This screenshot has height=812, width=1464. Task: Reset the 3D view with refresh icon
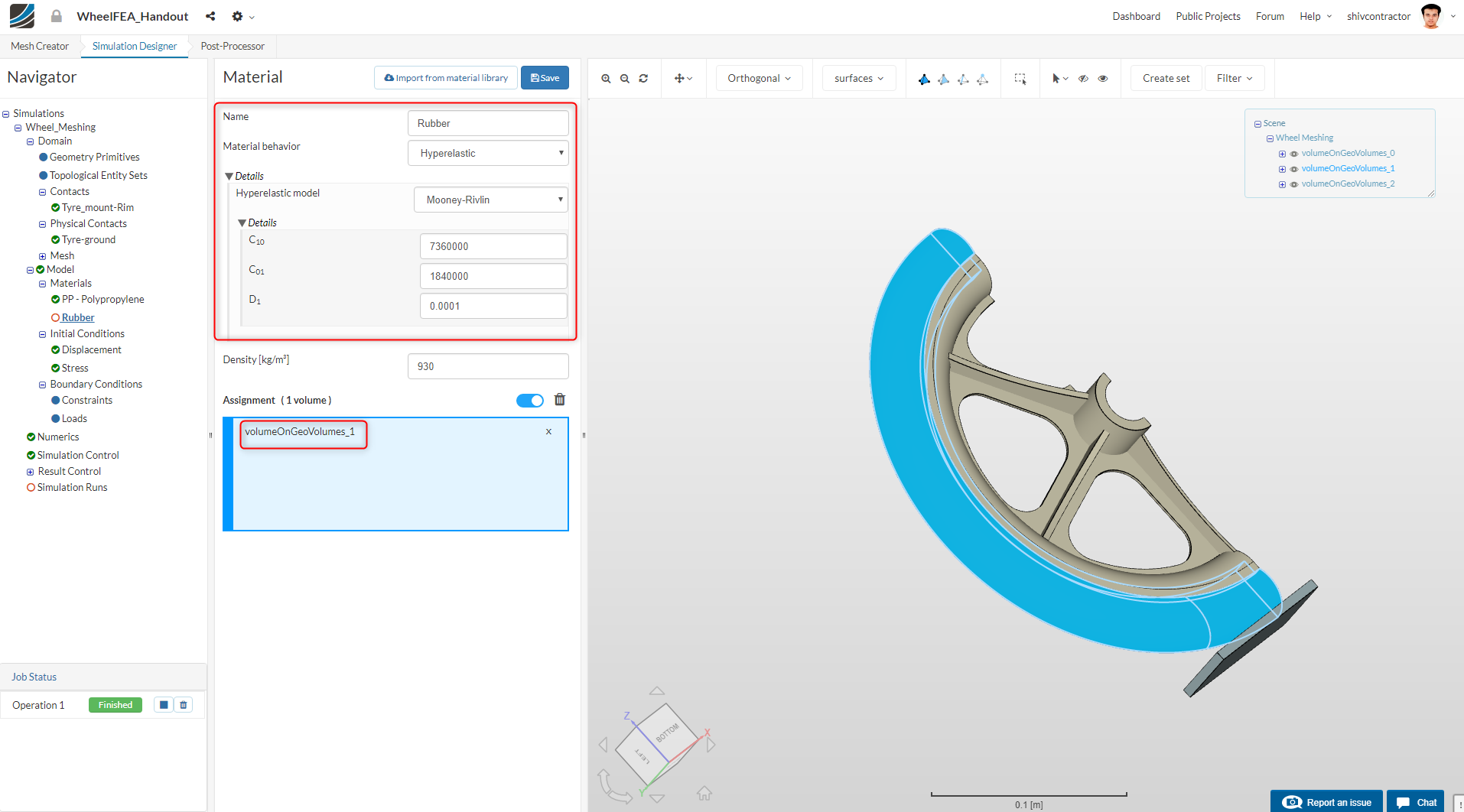click(644, 79)
